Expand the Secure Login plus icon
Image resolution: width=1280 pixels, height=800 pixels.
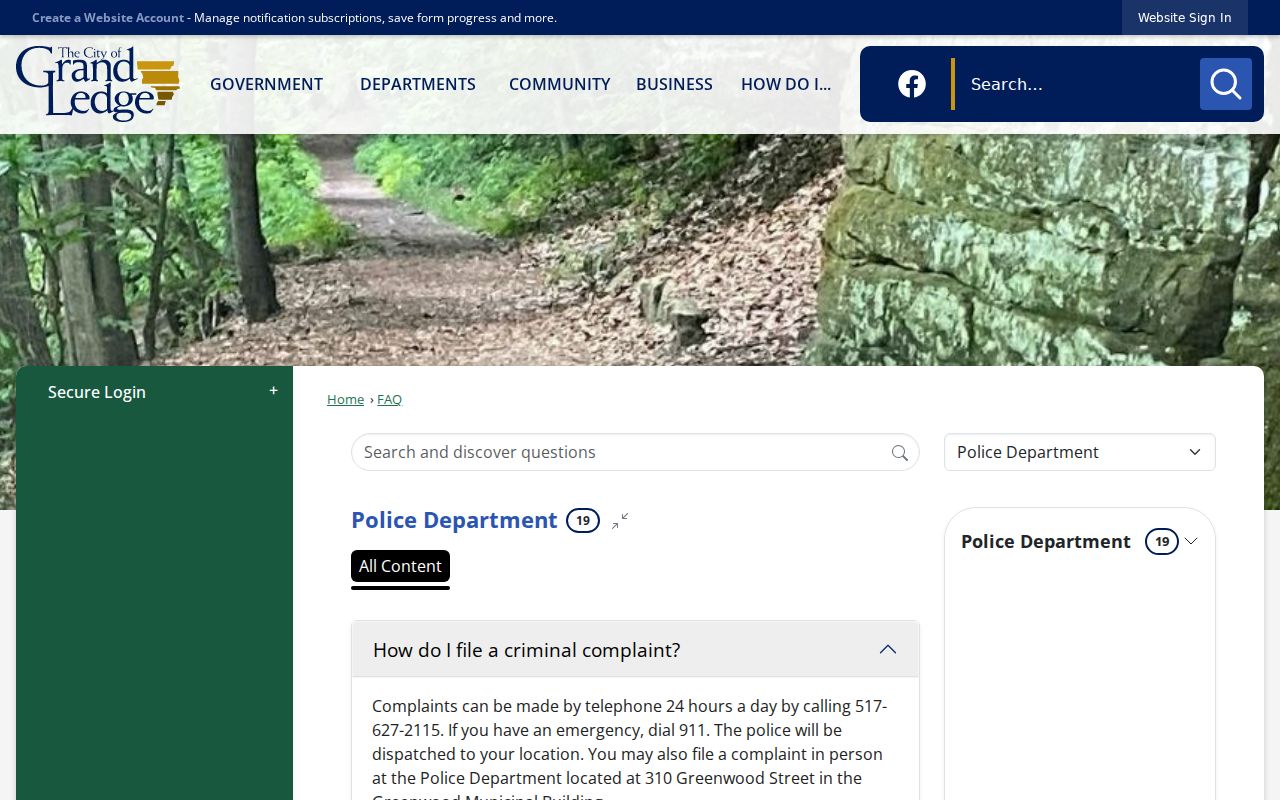273,391
